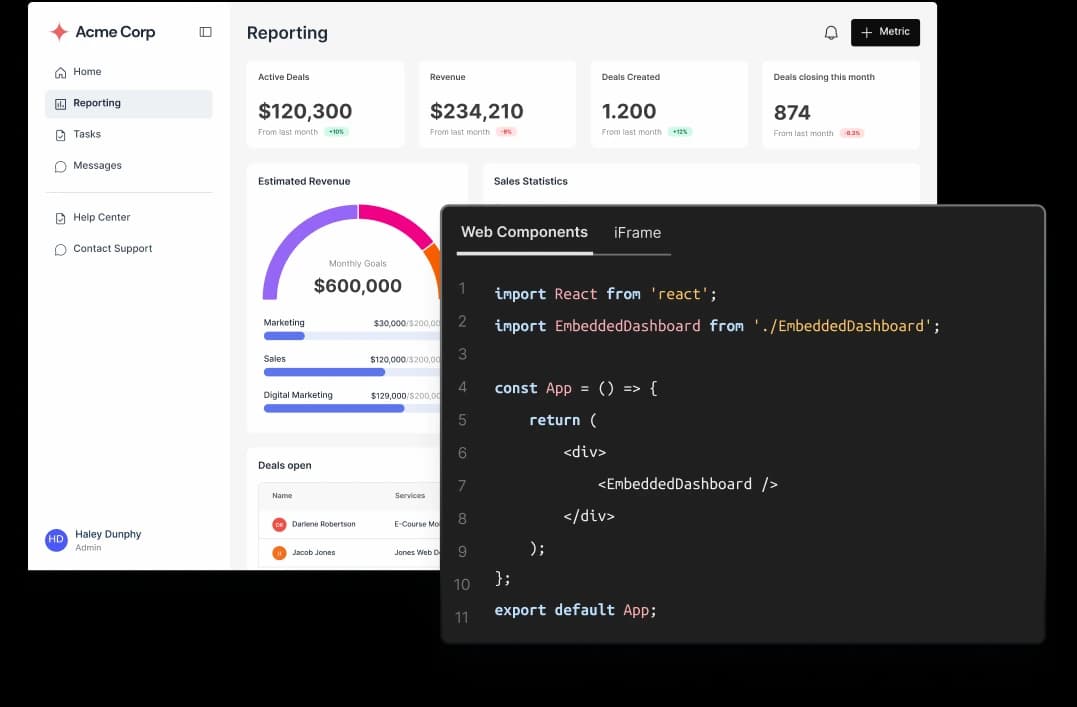Click the Name column header
Image resolution: width=1077 pixels, height=707 pixels.
point(282,495)
